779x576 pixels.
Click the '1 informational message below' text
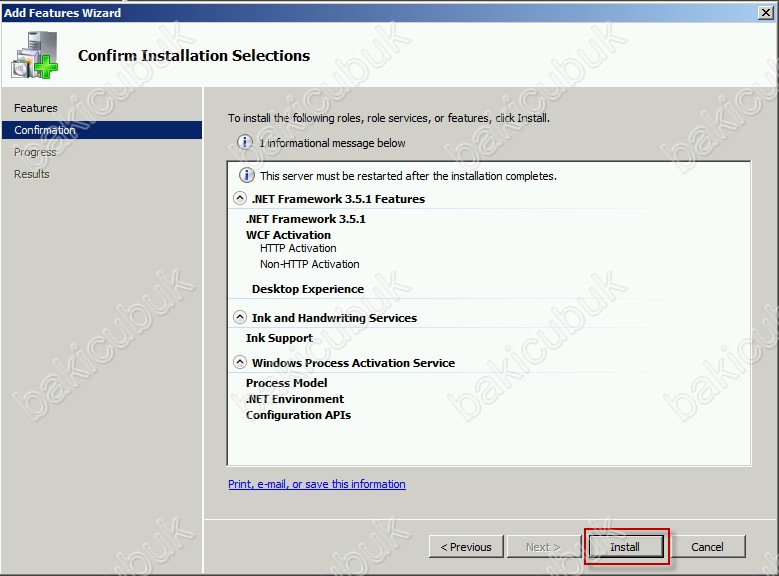pyautogui.click(x=332, y=143)
